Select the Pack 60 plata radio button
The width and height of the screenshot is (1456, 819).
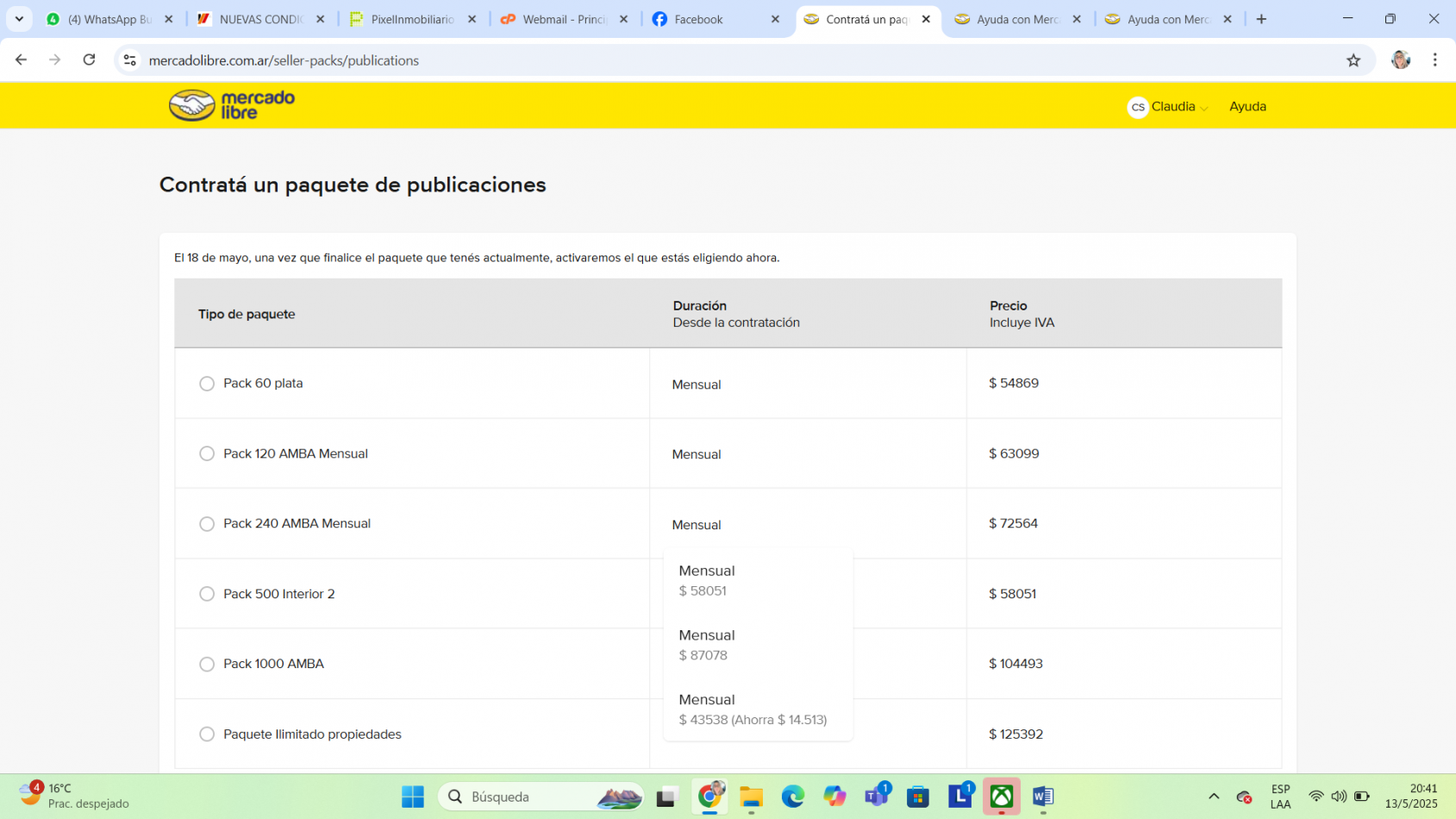click(x=207, y=384)
